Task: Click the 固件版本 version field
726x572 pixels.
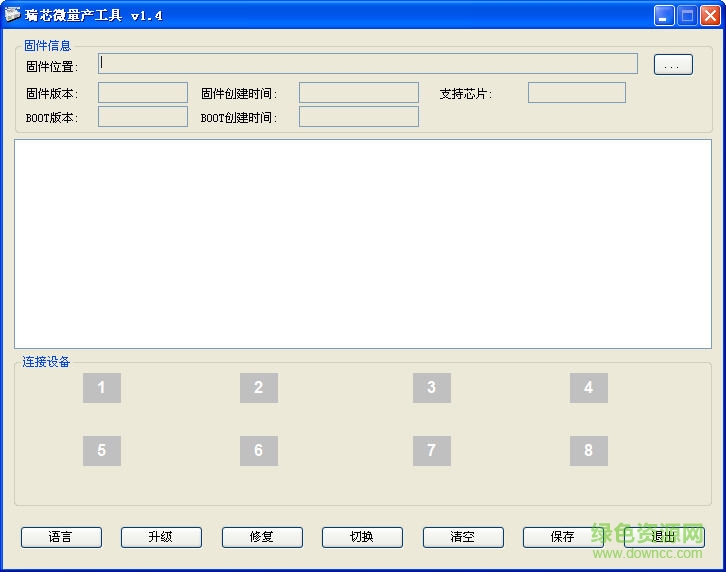Action: point(143,93)
